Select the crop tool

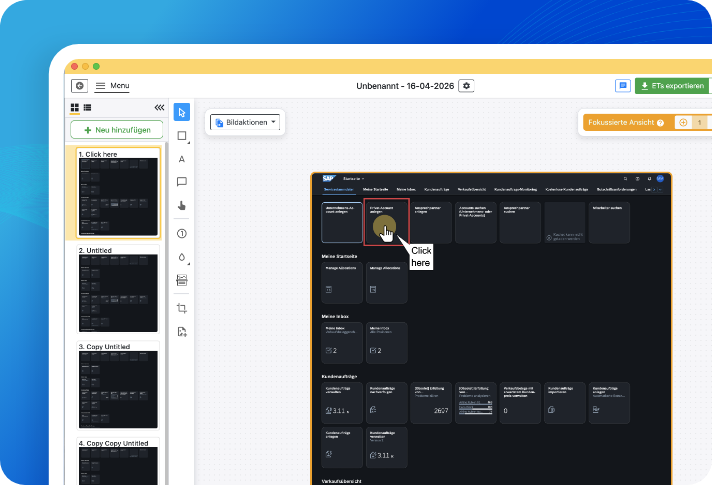click(x=182, y=308)
